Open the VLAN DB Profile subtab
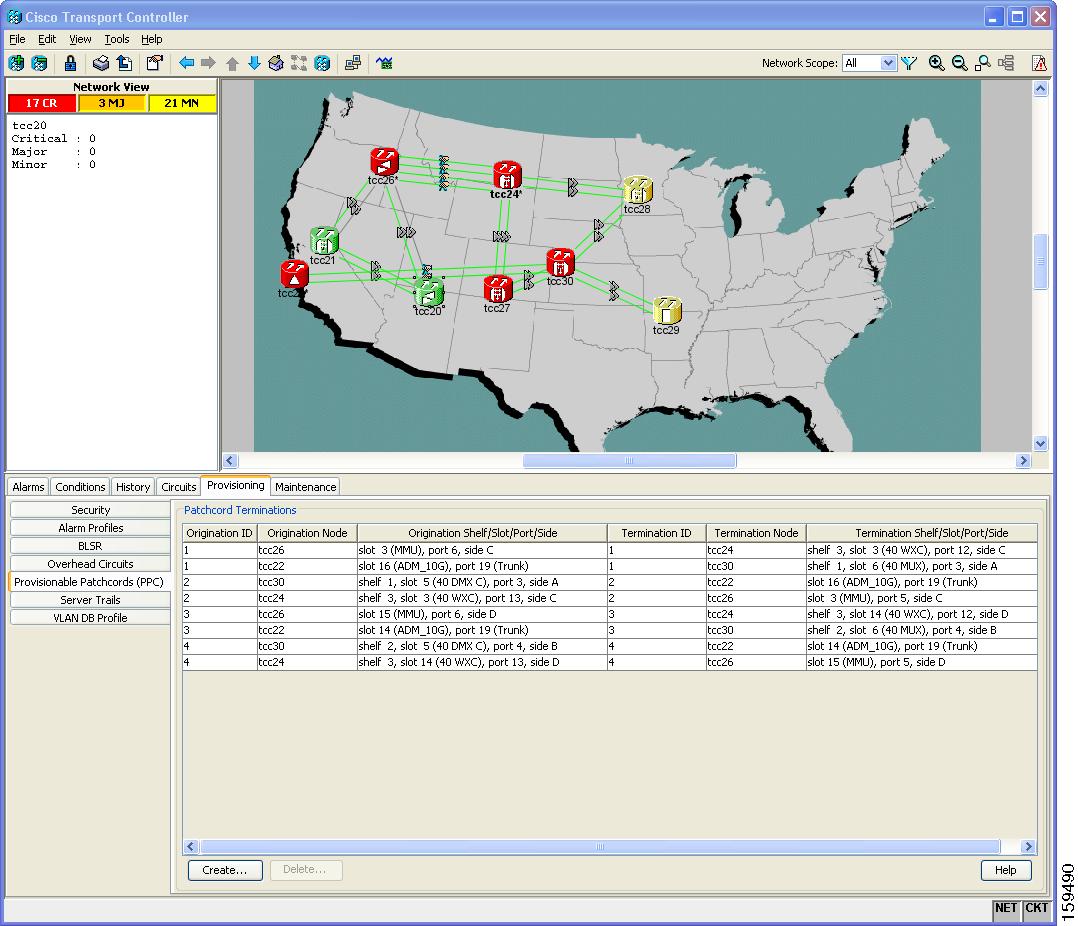 [90, 617]
